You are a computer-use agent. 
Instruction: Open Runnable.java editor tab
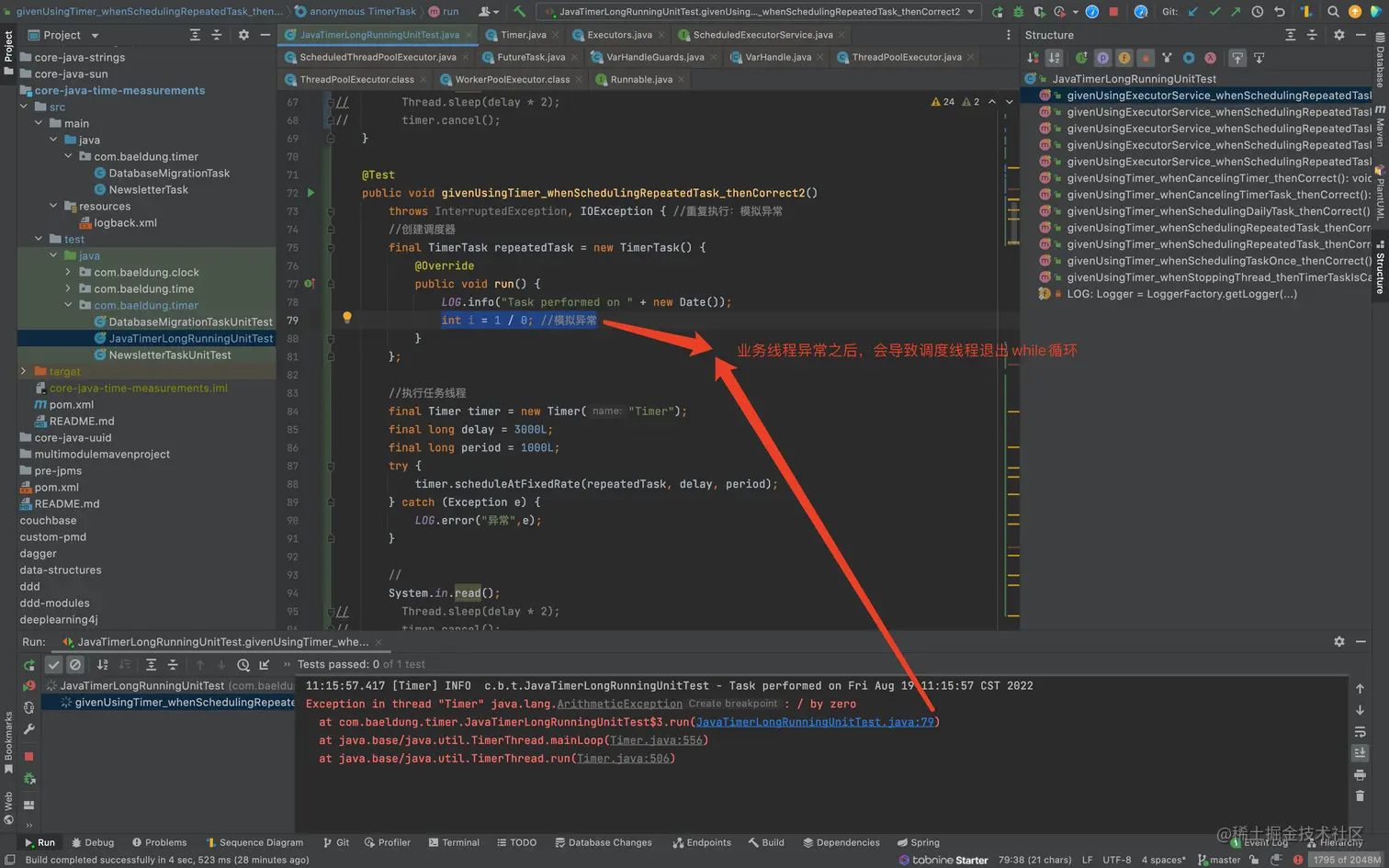coord(641,80)
